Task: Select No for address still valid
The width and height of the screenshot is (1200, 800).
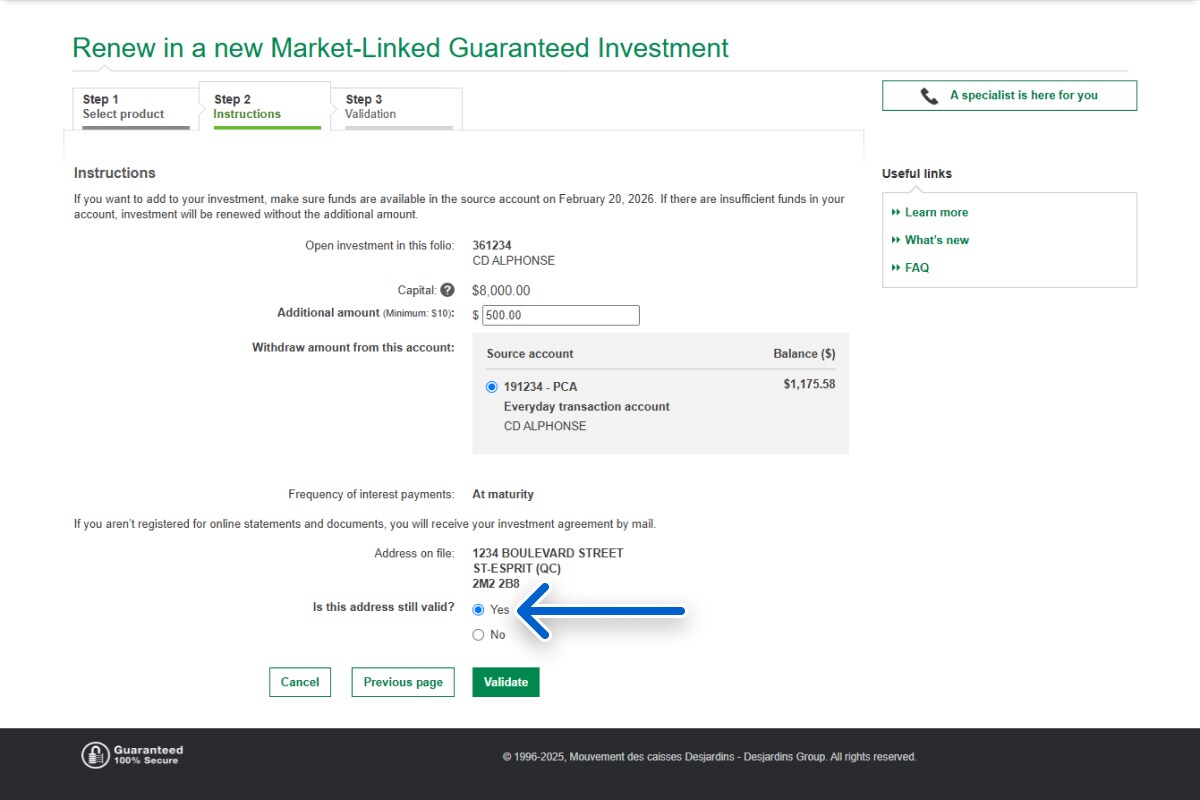Action: coord(478,635)
